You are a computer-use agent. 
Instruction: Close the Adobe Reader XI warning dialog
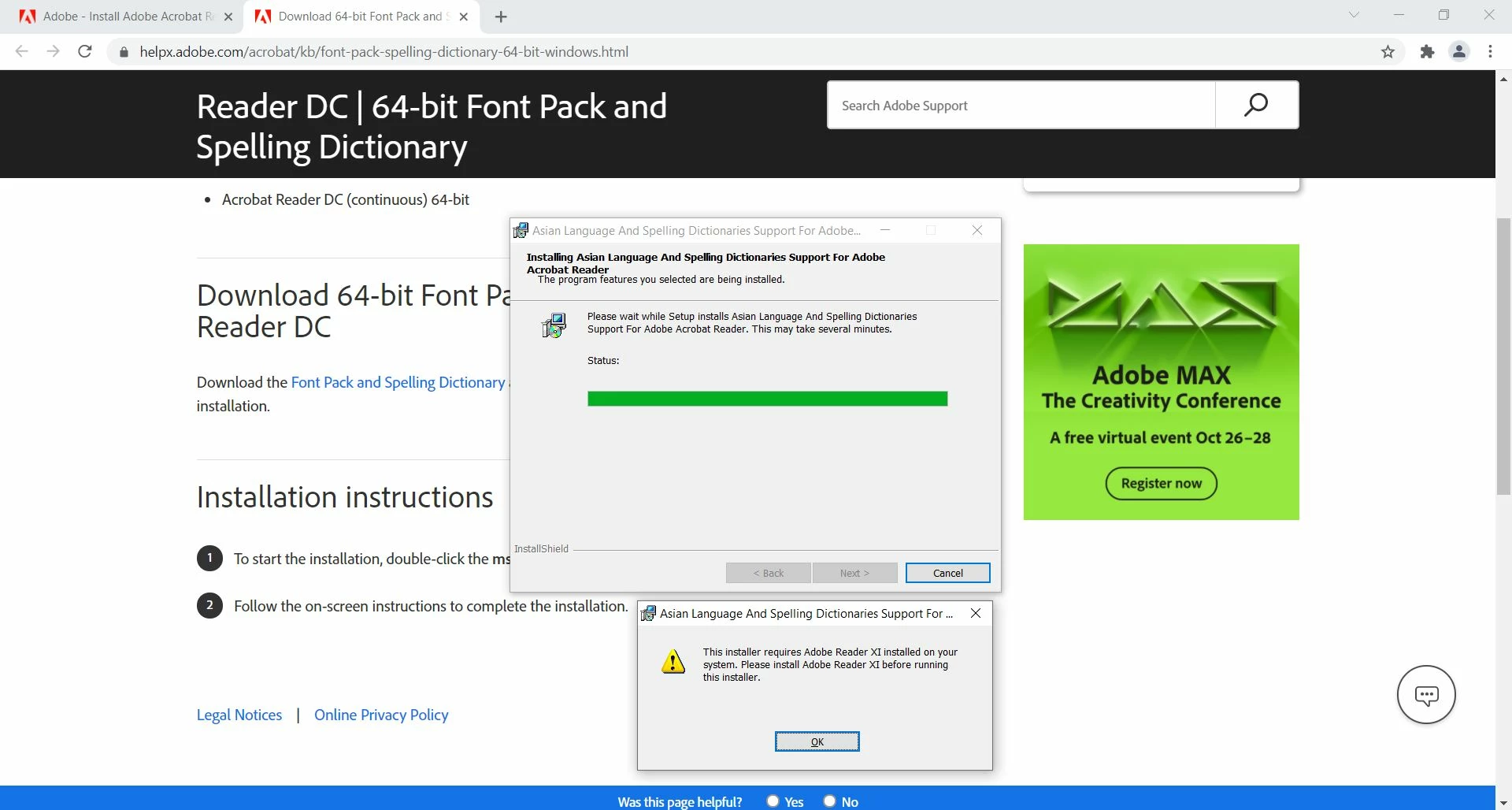976,613
